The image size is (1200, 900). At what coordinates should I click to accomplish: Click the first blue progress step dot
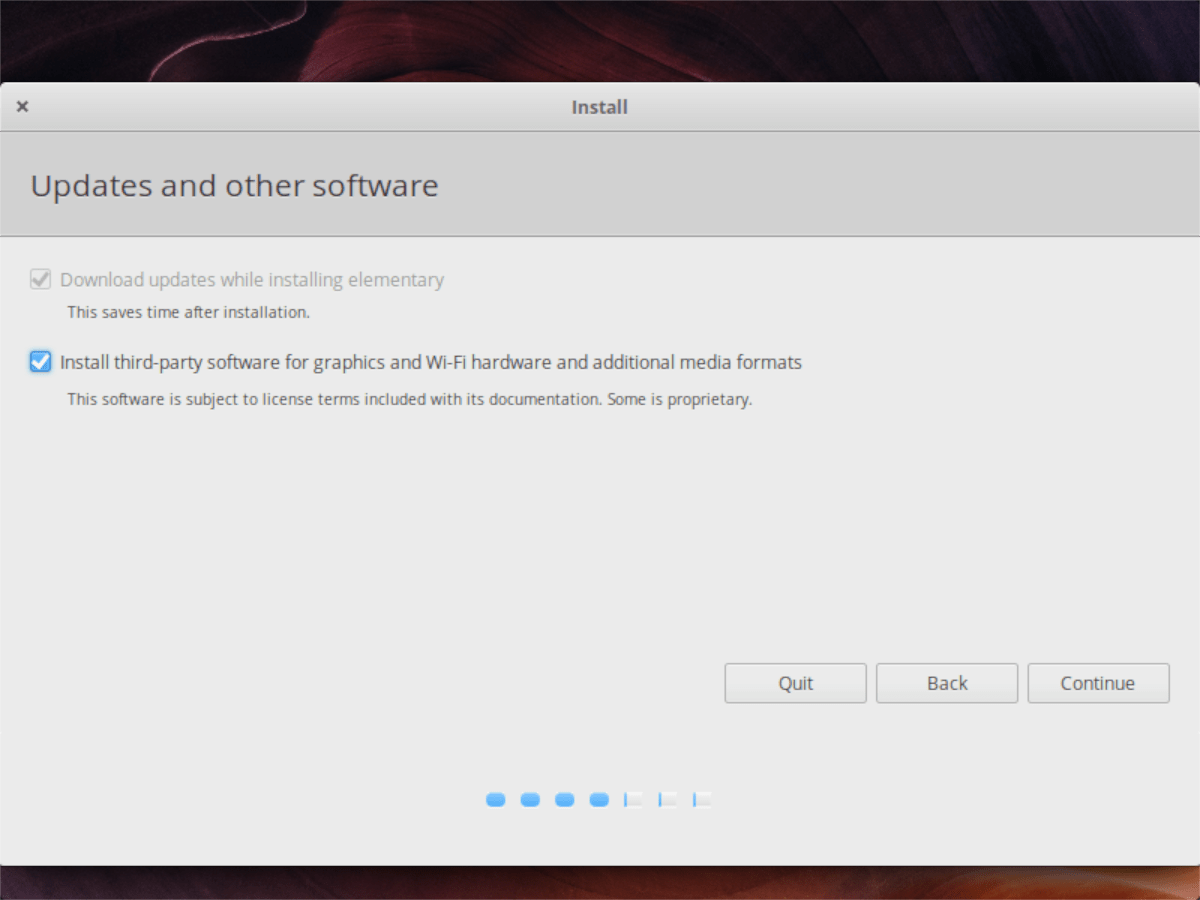496,800
